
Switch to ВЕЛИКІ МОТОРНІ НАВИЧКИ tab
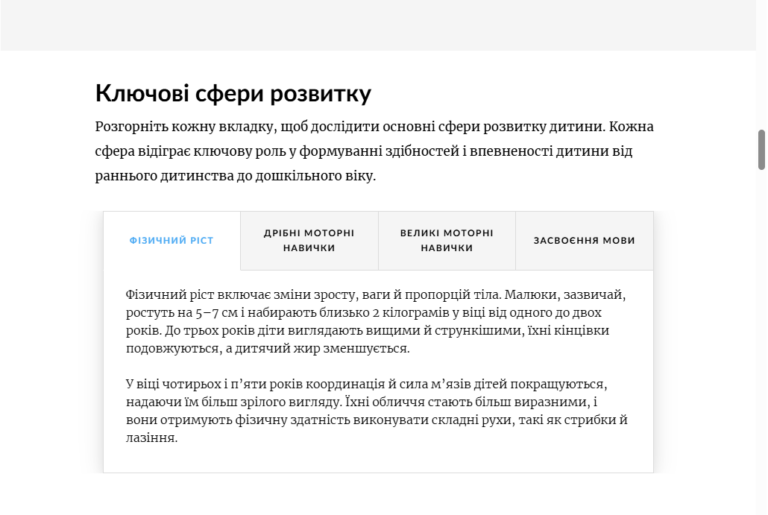[447, 241]
